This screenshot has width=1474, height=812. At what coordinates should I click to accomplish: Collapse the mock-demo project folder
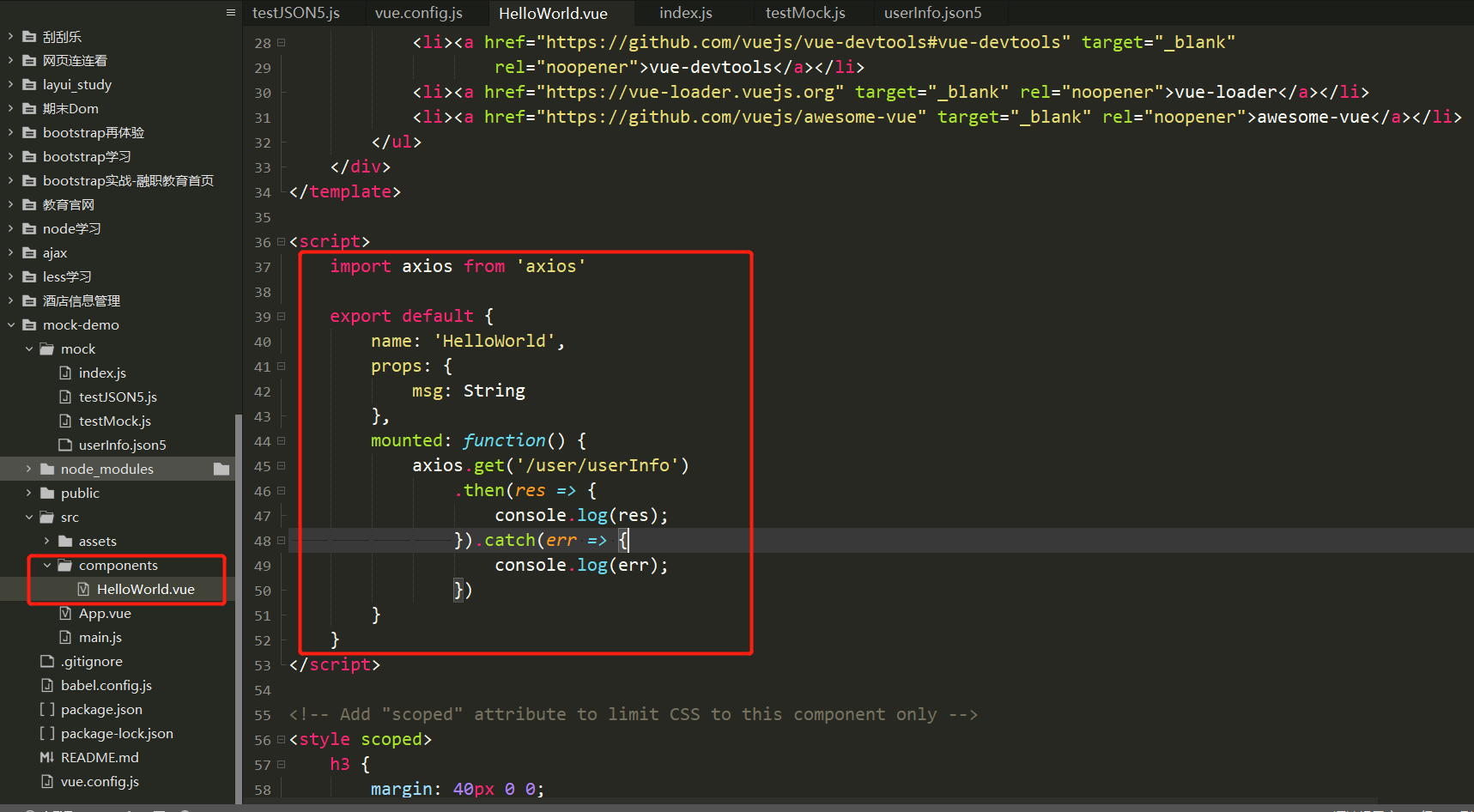(x=11, y=325)
